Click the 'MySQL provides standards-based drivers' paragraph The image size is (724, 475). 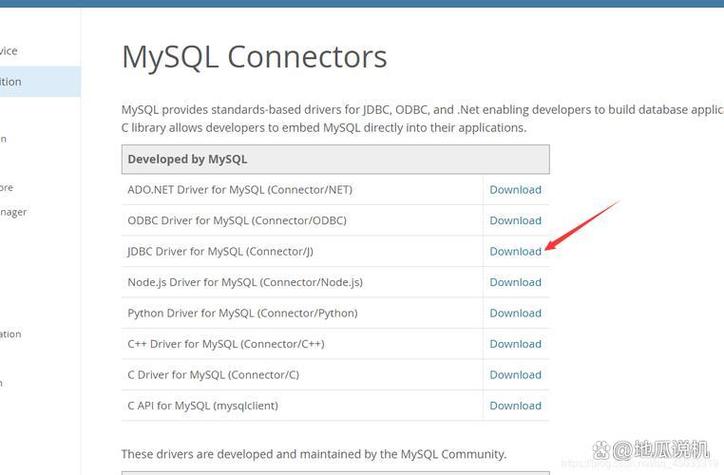pyautogui.click(x=422, y=119)
